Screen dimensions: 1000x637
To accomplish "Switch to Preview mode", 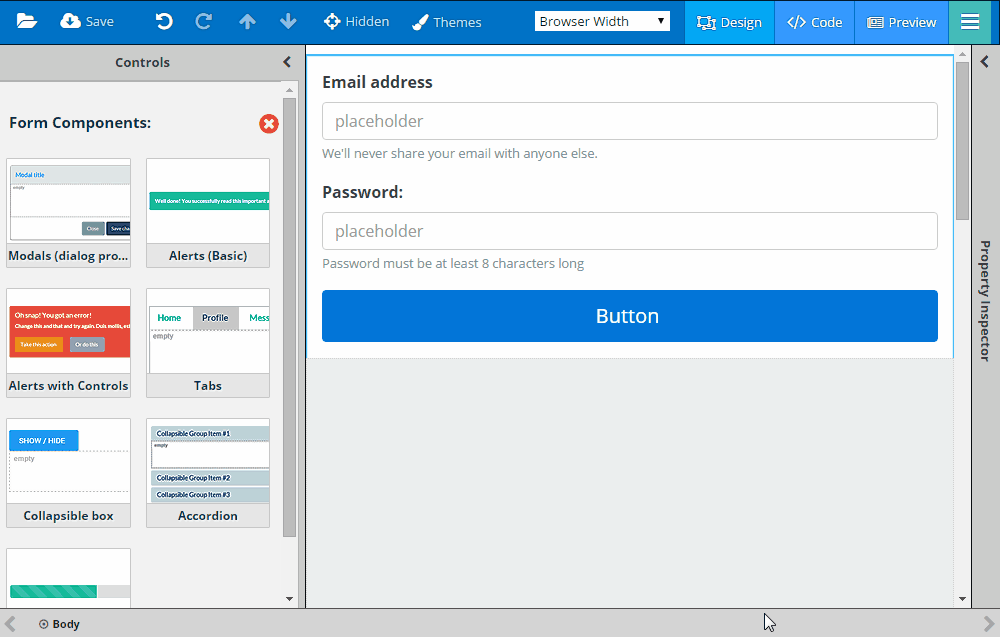I will [901, 20].
